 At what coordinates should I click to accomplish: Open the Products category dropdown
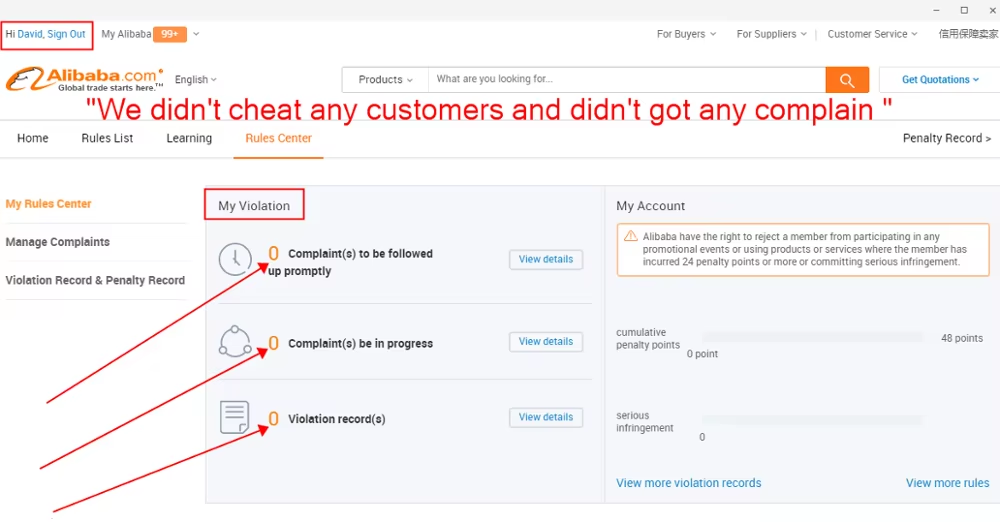pyautogui.click(x=385, y=80)
